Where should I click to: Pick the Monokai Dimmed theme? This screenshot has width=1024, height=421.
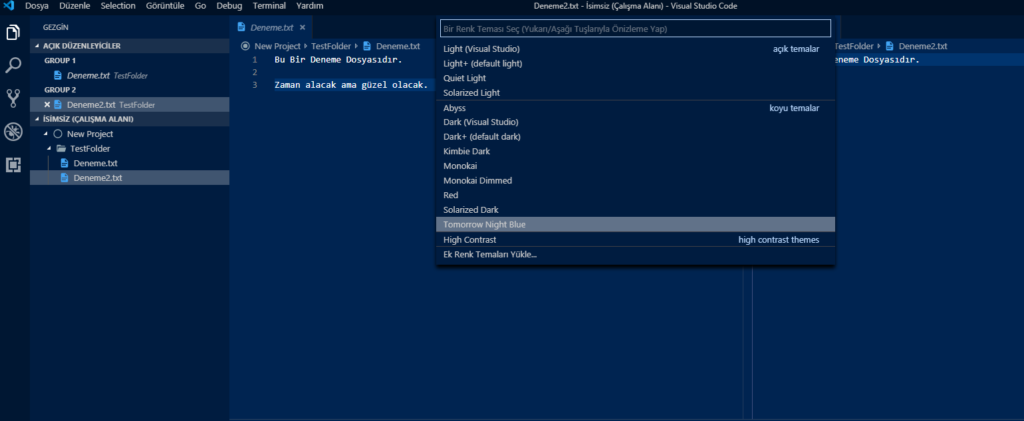point(635,181)
